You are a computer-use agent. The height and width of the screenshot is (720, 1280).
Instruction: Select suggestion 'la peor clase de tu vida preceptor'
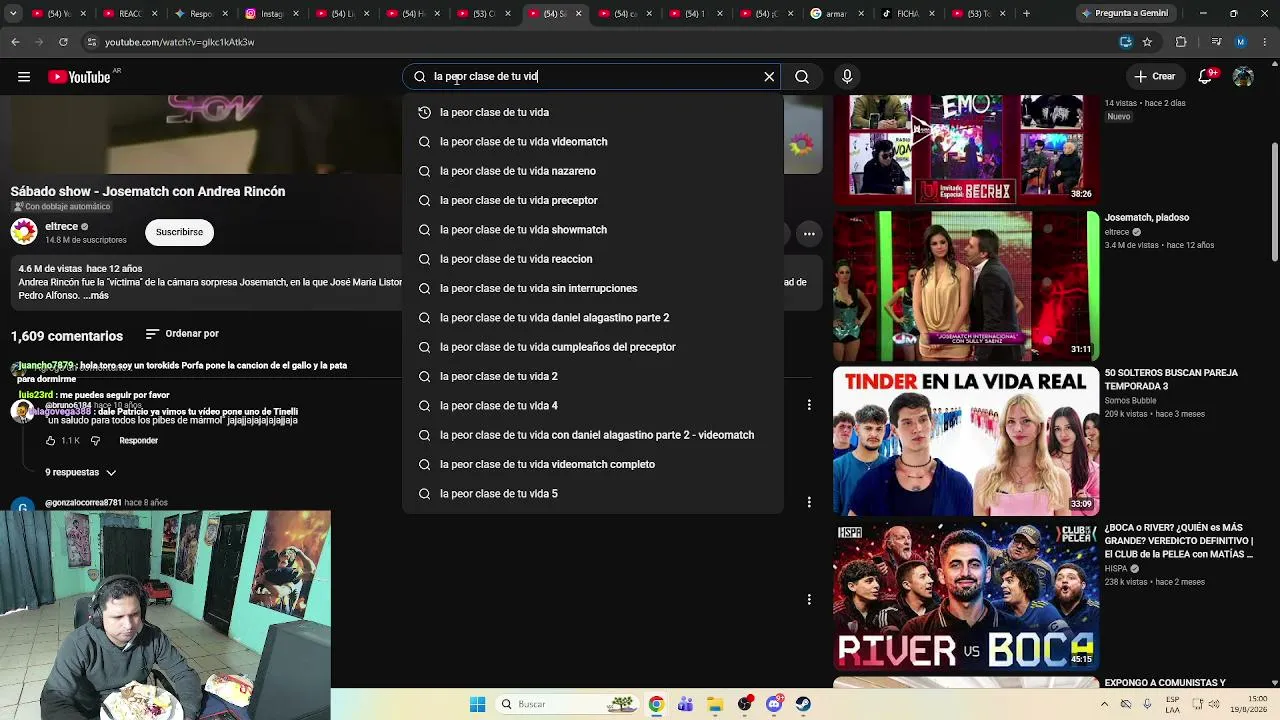(593, 200)
